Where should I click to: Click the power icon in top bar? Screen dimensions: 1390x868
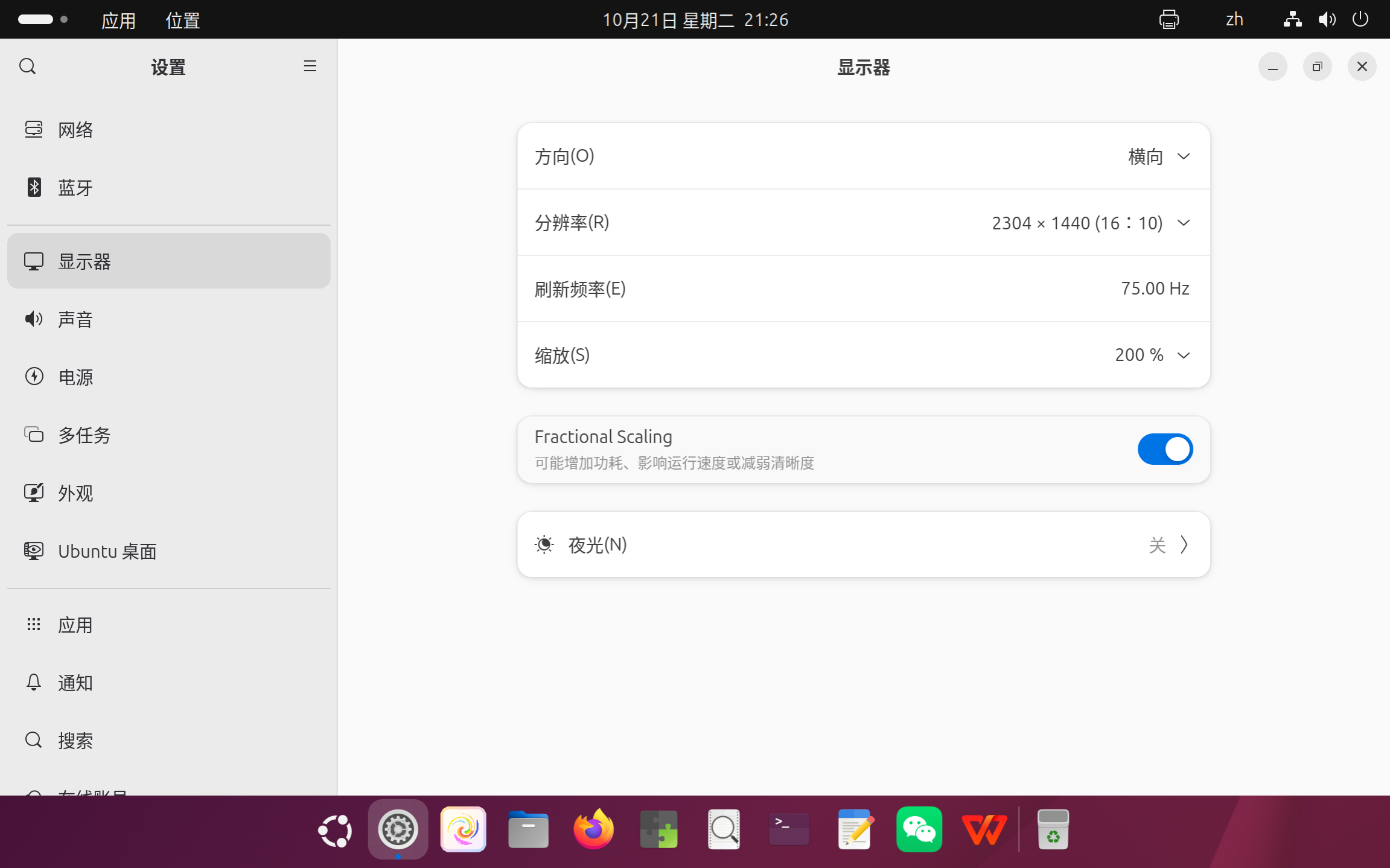(x=1360, y=19)
